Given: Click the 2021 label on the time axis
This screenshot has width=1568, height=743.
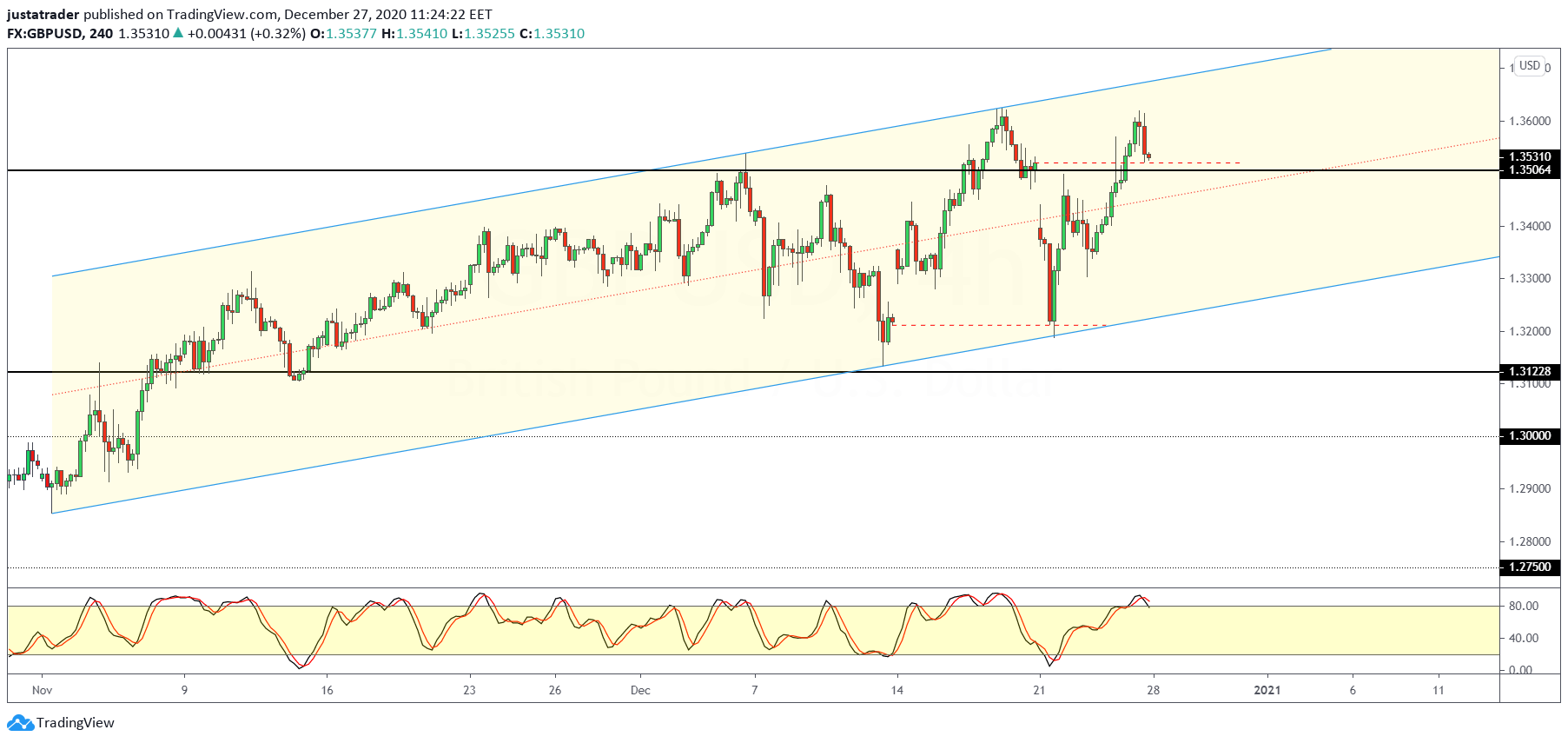Looking at the screenshot, I should tap(1267, 691).
